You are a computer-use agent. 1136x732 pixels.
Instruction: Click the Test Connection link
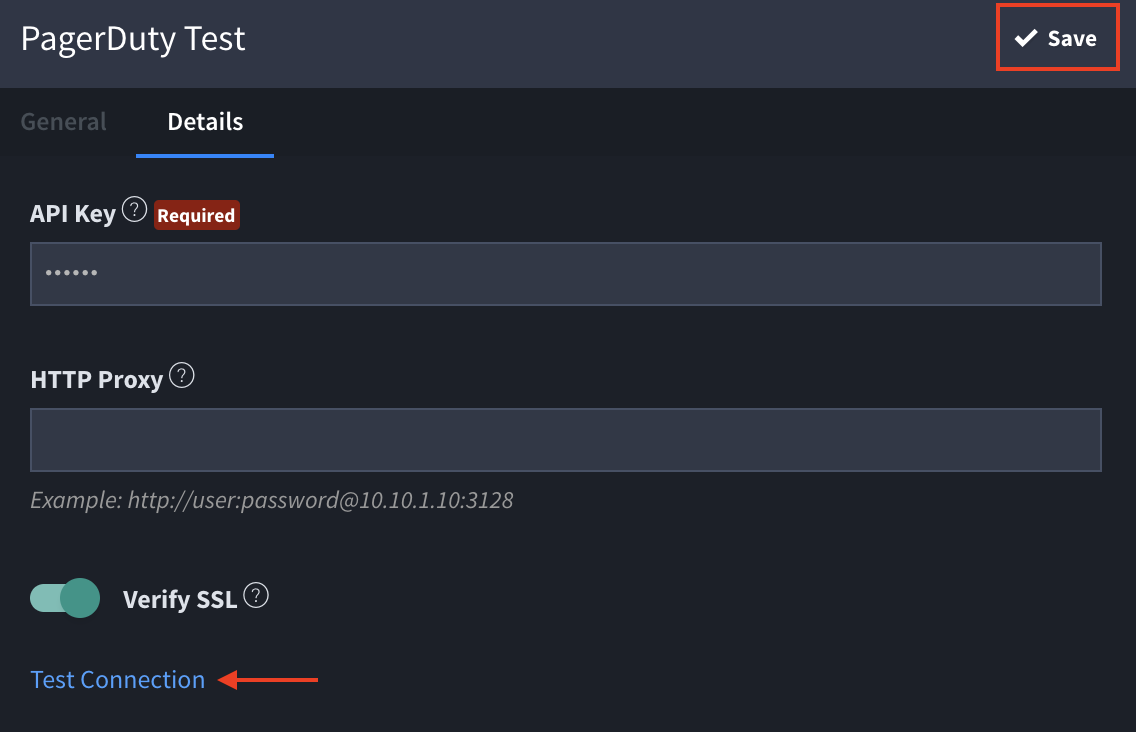(118, 680)
